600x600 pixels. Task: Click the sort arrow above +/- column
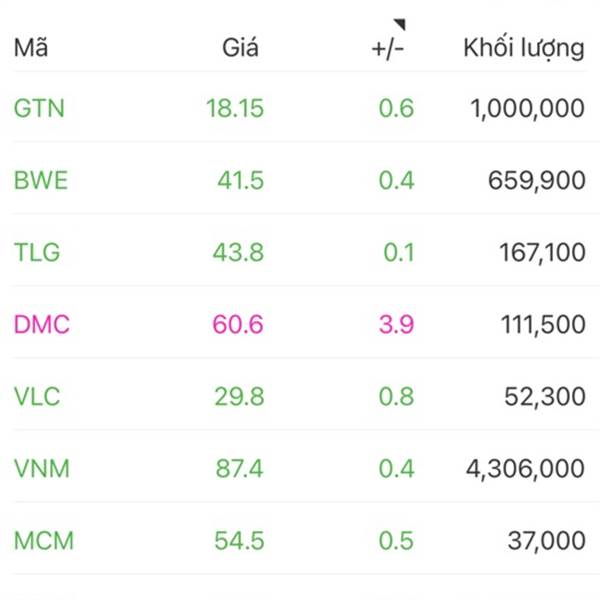[x=399, y=24]
